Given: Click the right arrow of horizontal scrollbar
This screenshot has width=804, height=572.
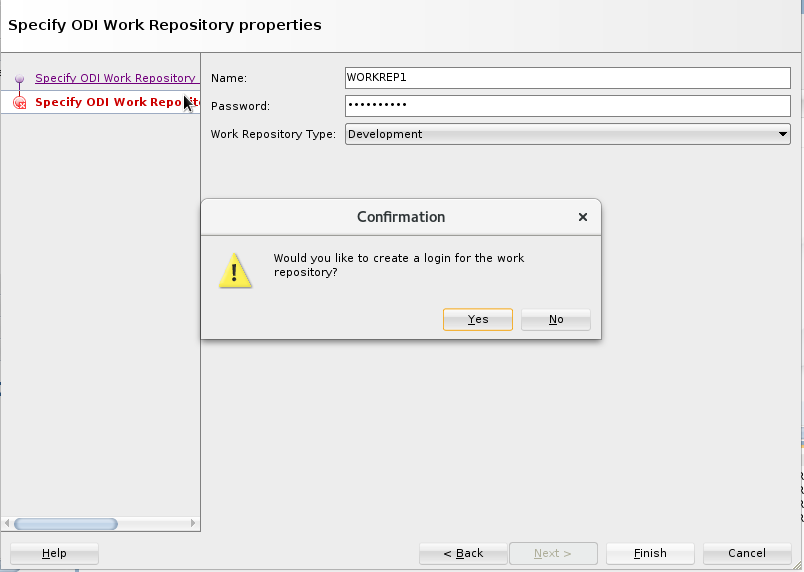Looking at the screenshot, I should click(193, 523).
